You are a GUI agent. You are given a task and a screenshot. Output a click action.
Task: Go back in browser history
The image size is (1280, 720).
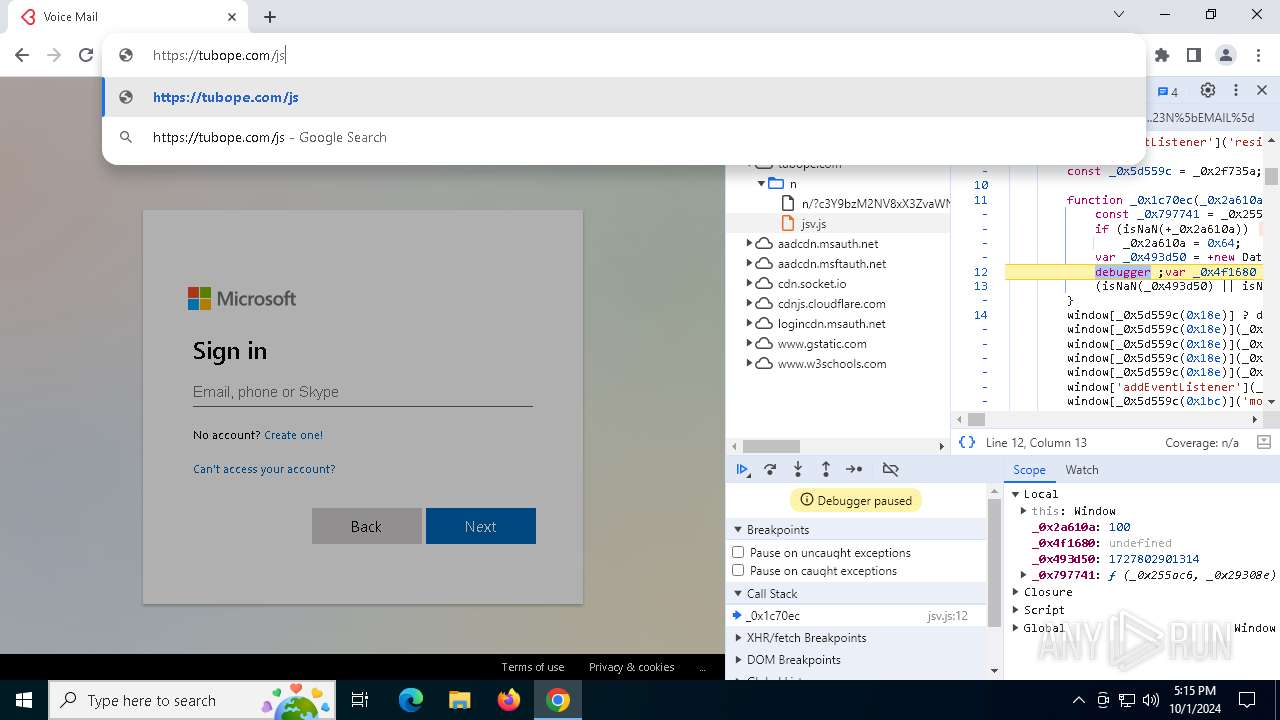coord(22,55)
